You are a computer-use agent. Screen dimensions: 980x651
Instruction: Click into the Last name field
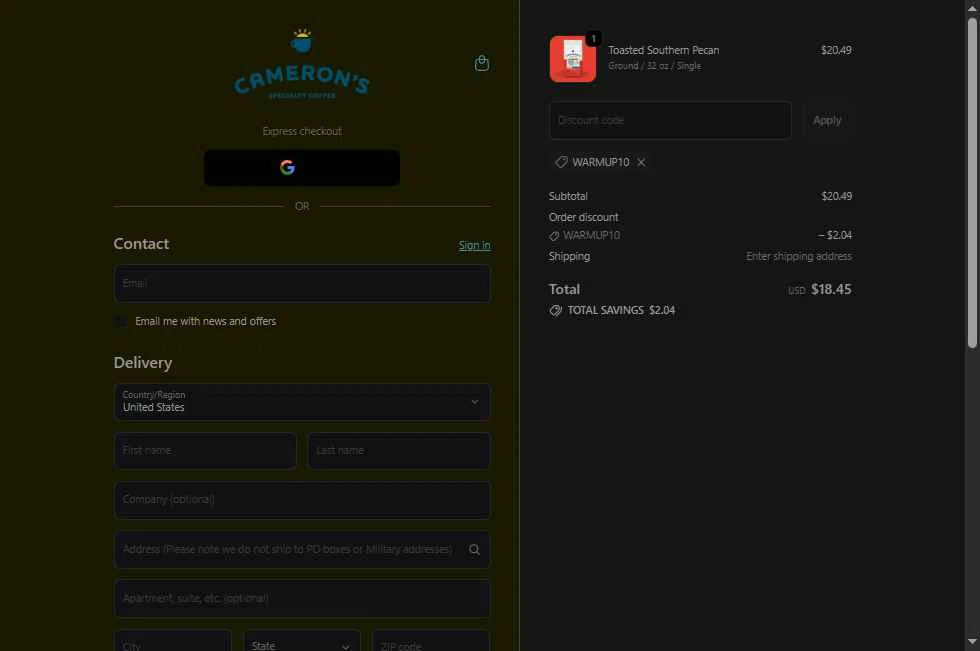[x=399, y=451]
